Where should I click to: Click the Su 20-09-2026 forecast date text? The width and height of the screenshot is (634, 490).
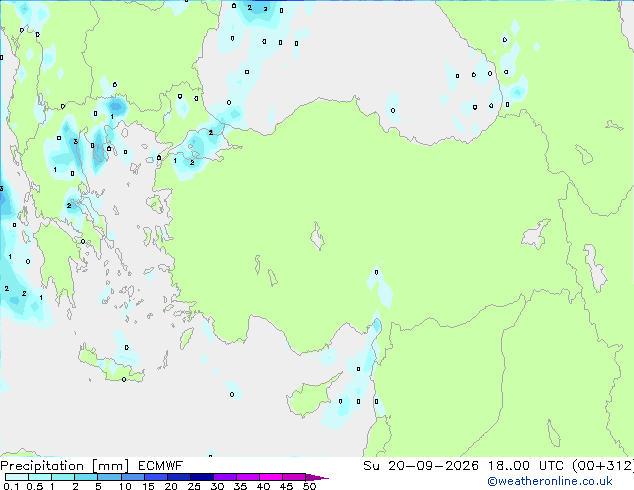[421, 466]
